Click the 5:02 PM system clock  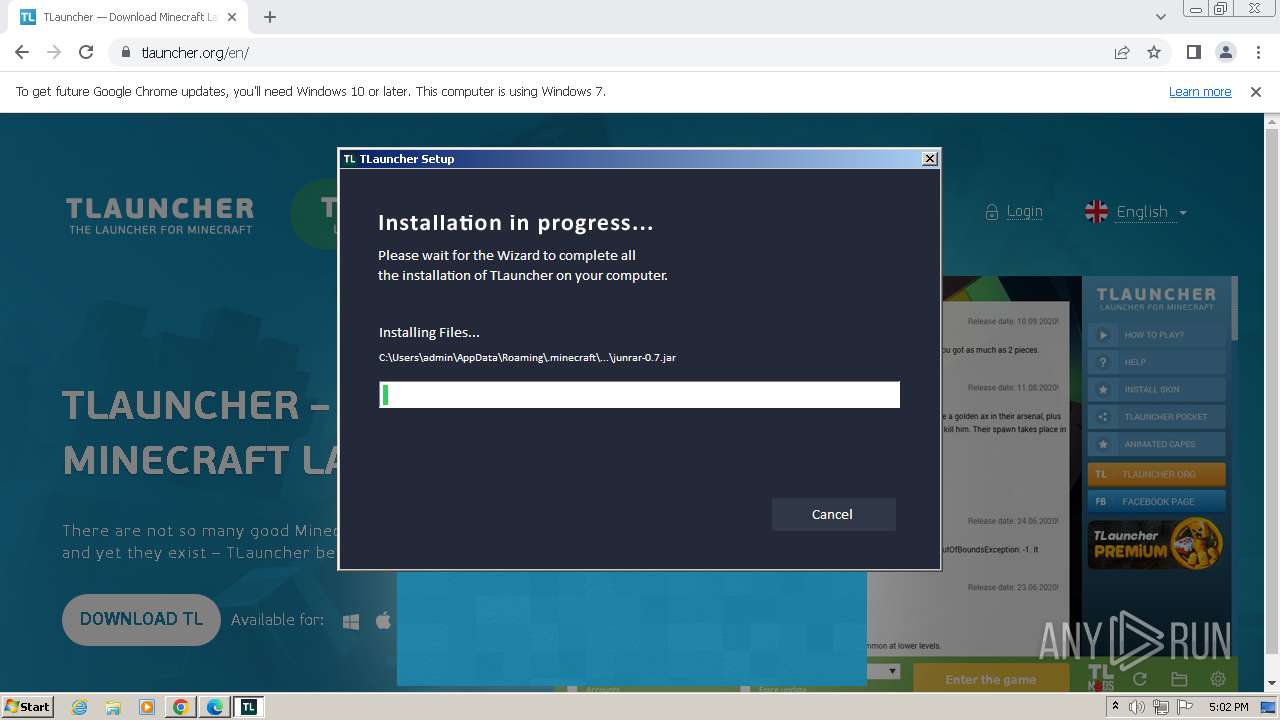[x=1228, y=707]
